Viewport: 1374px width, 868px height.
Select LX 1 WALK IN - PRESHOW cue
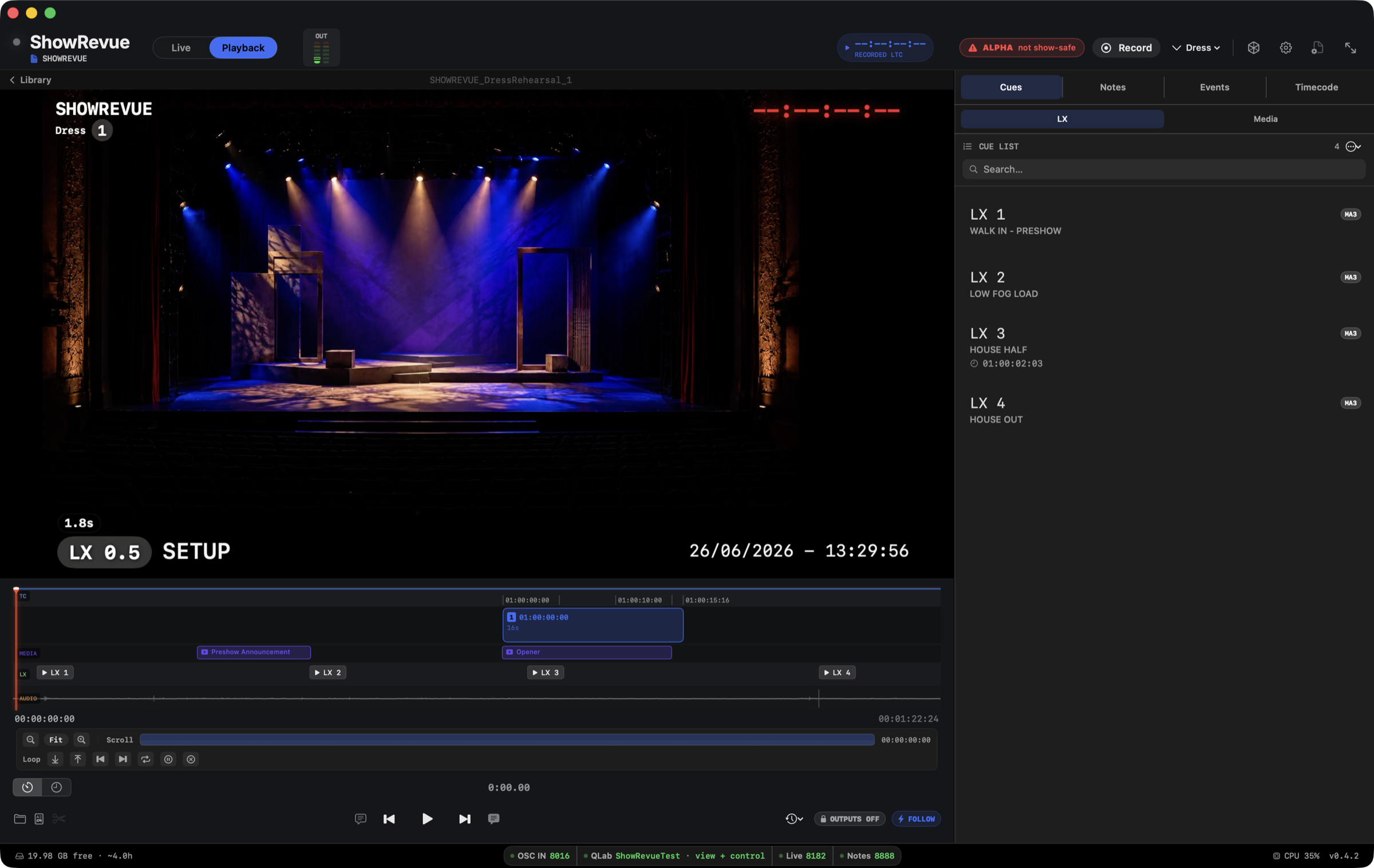(1163, 221)
